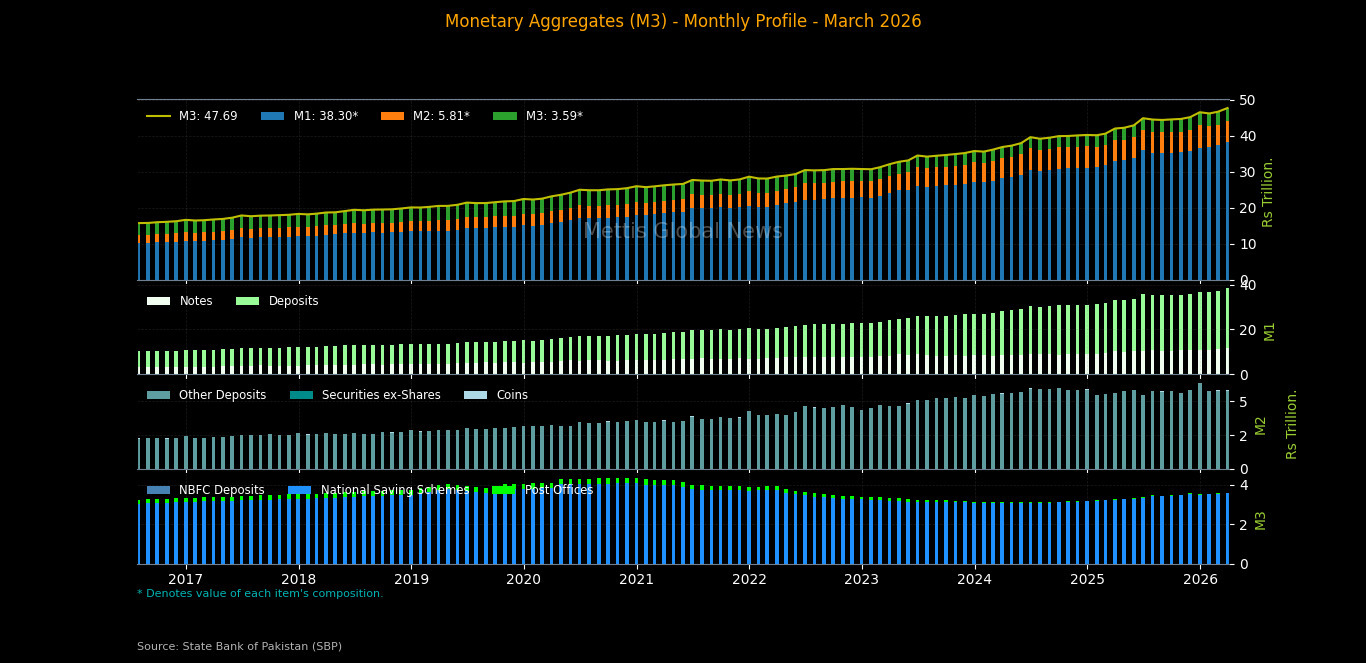
Task: Click the Source: State Bank of Pakistan text
Action: point(239,647)
